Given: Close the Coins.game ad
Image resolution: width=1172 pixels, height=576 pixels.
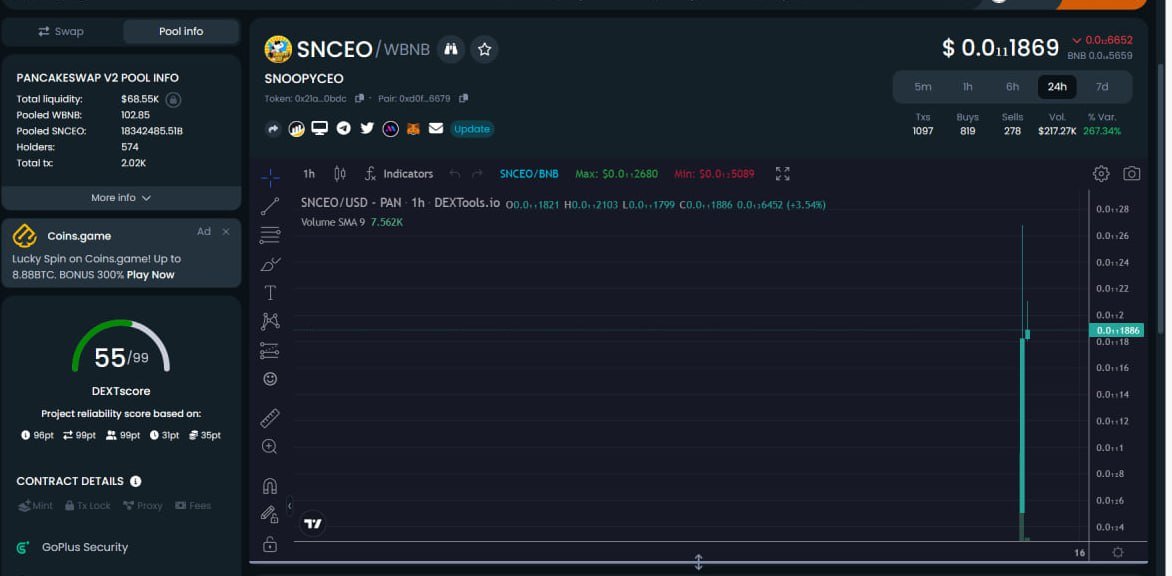Looking at the screenshot, I should click(226, 232).
